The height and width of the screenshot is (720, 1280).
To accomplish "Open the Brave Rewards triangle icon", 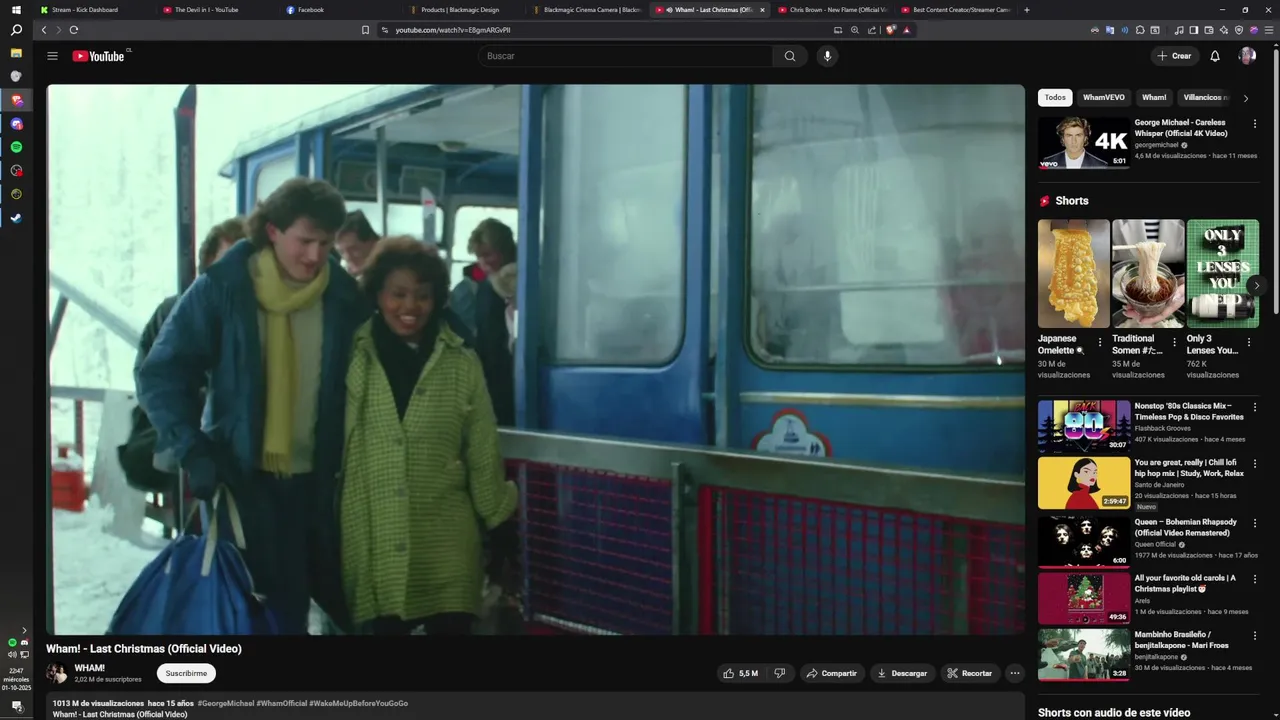I will pyautogui.click(x=906, y=30).
